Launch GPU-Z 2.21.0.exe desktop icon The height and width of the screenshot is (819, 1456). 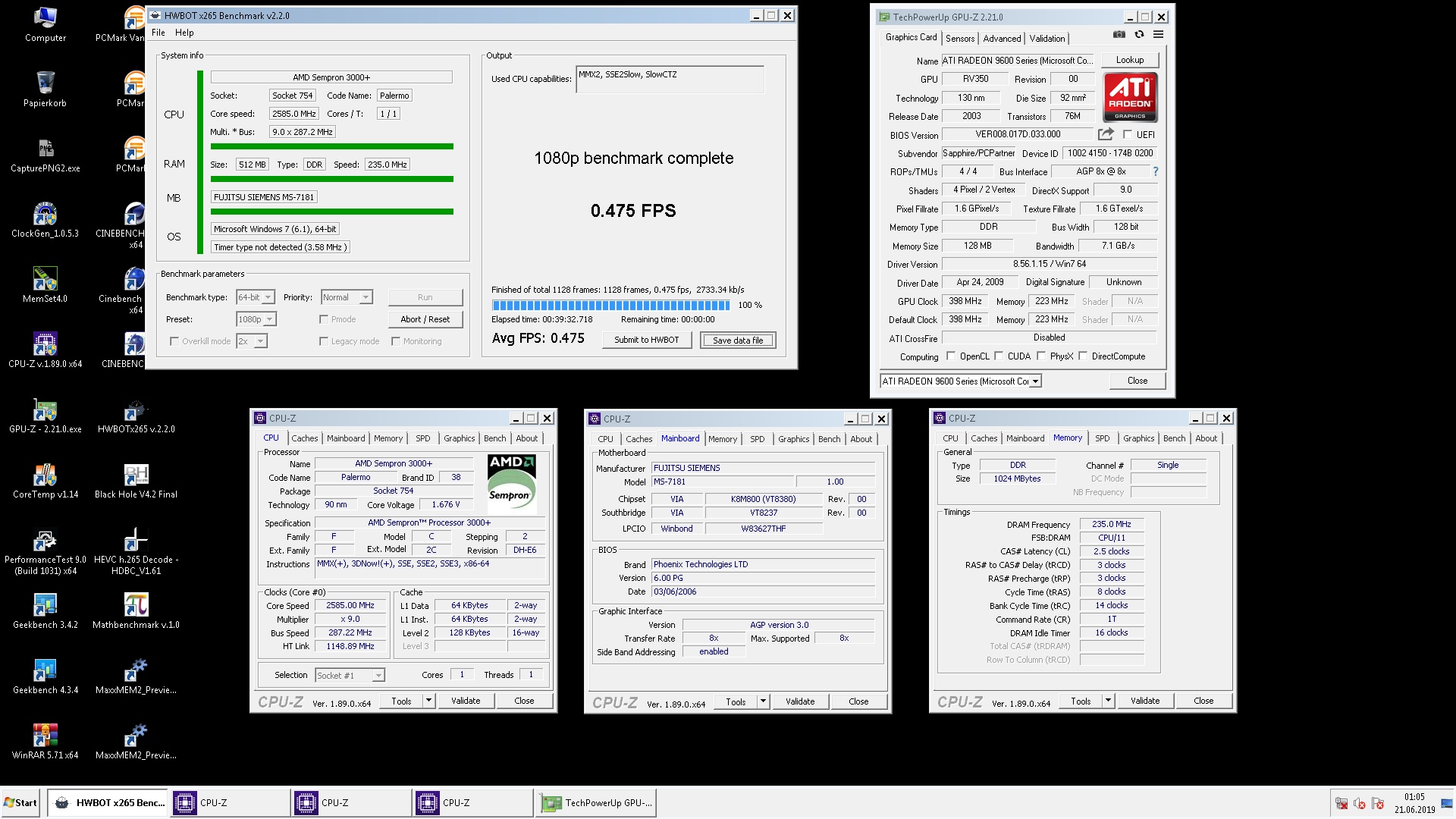45,416
